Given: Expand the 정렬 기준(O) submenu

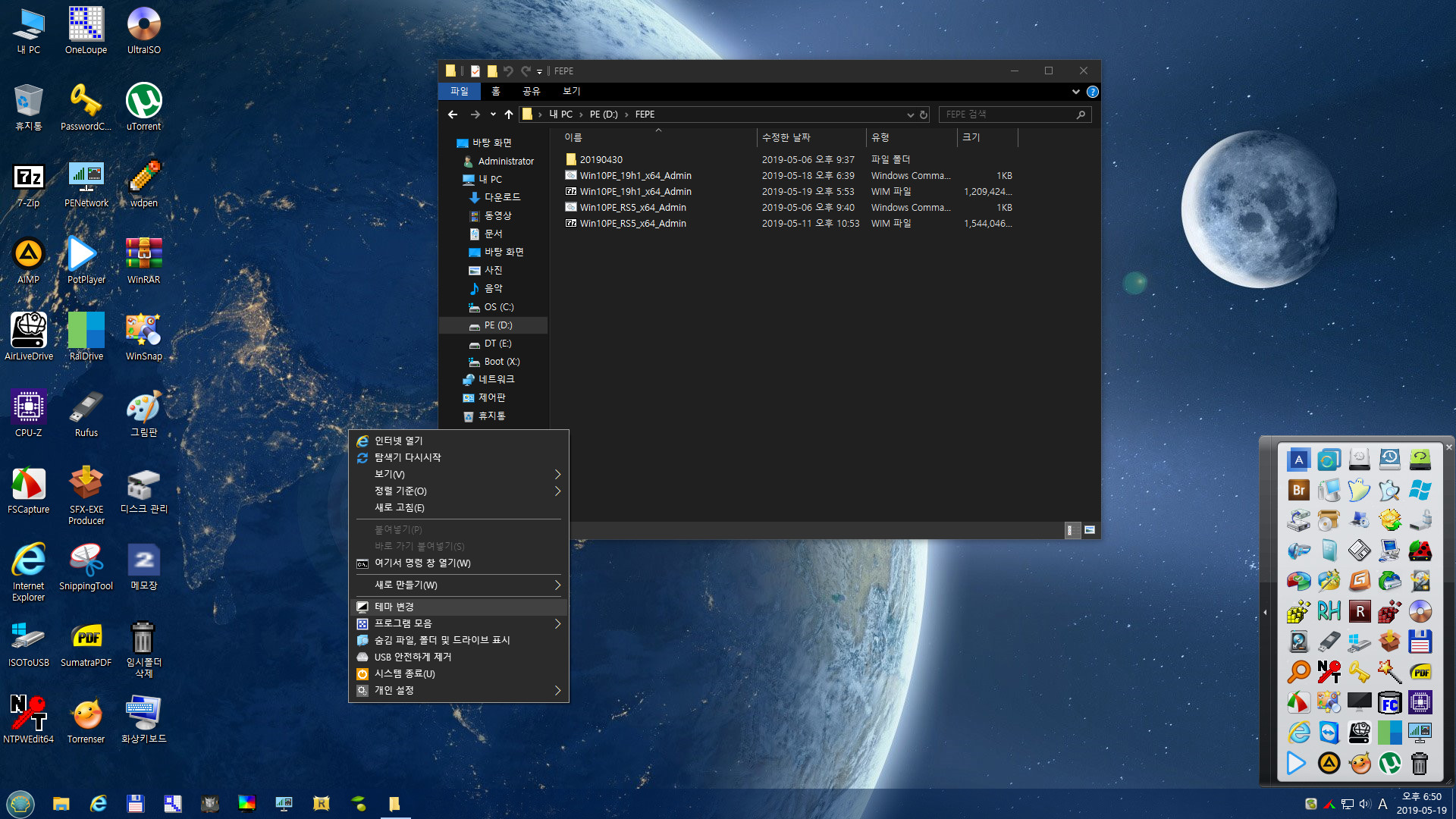Looking at the screenshot, I should [459, 491].
